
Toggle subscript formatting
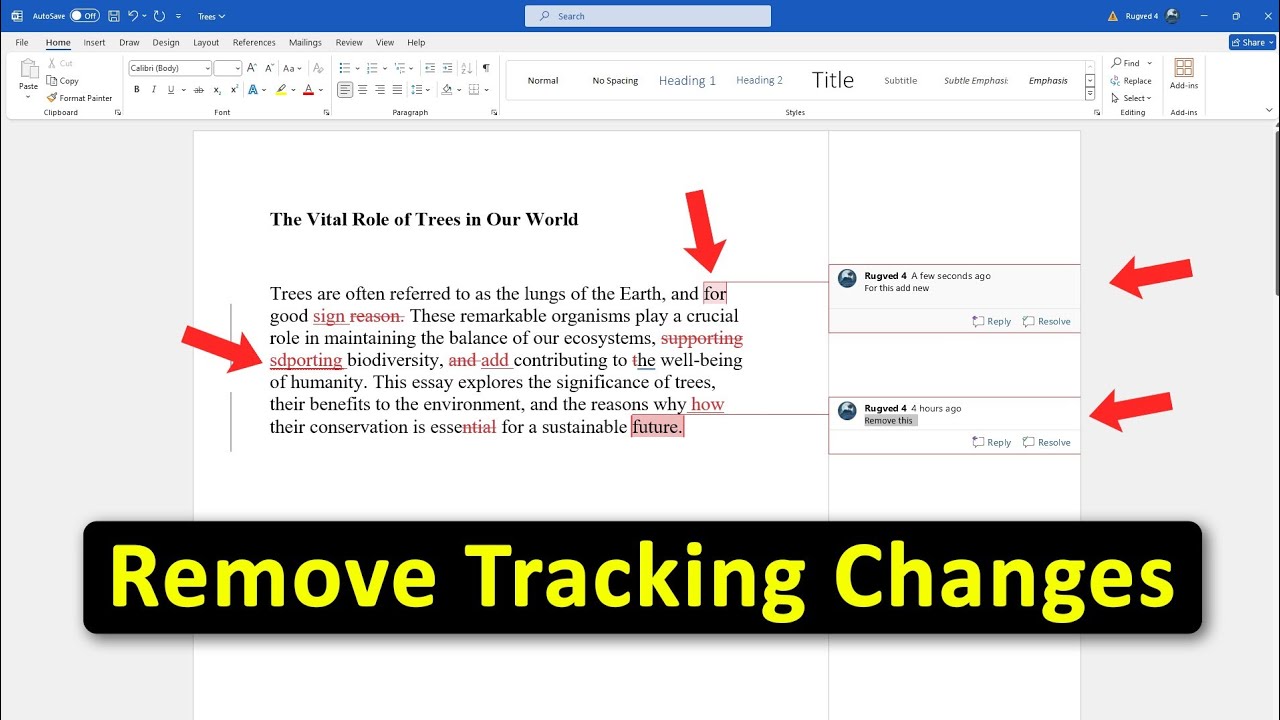pyautogui.click(x=217, y=90)
